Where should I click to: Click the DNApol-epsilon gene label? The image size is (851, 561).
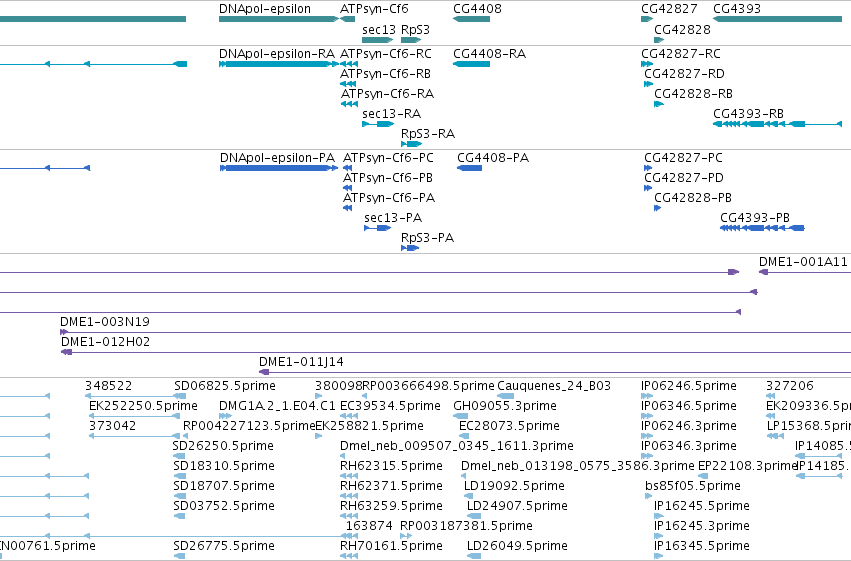(x=265, y=9)
